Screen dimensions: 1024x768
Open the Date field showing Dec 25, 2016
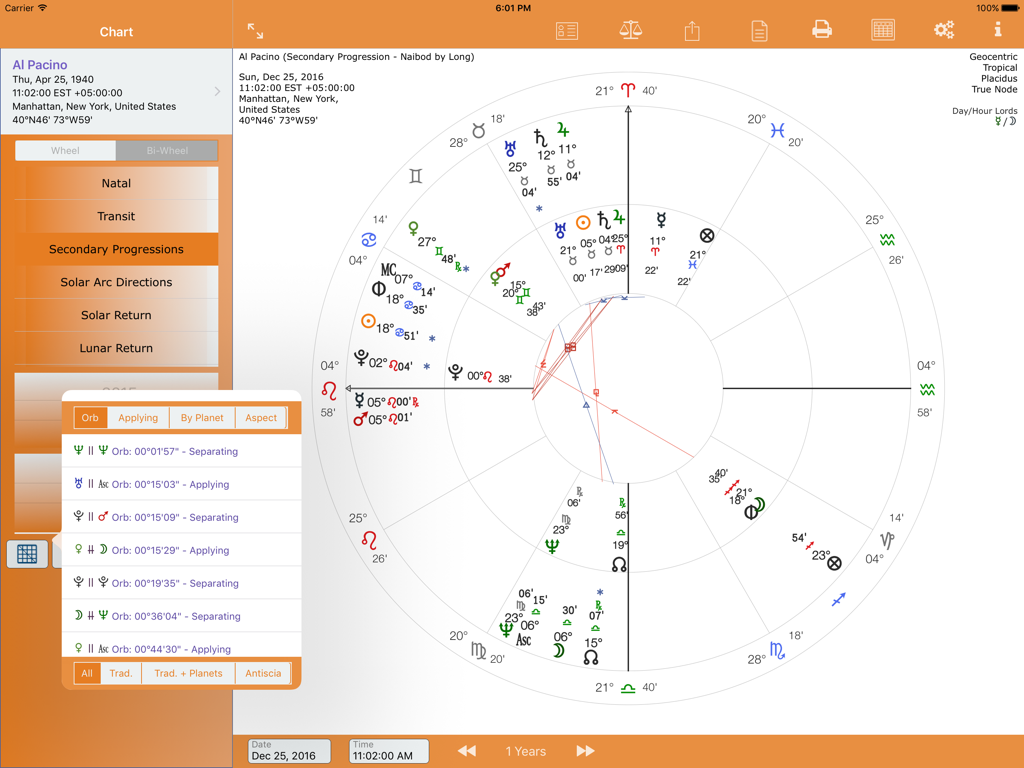coord(288,751)
